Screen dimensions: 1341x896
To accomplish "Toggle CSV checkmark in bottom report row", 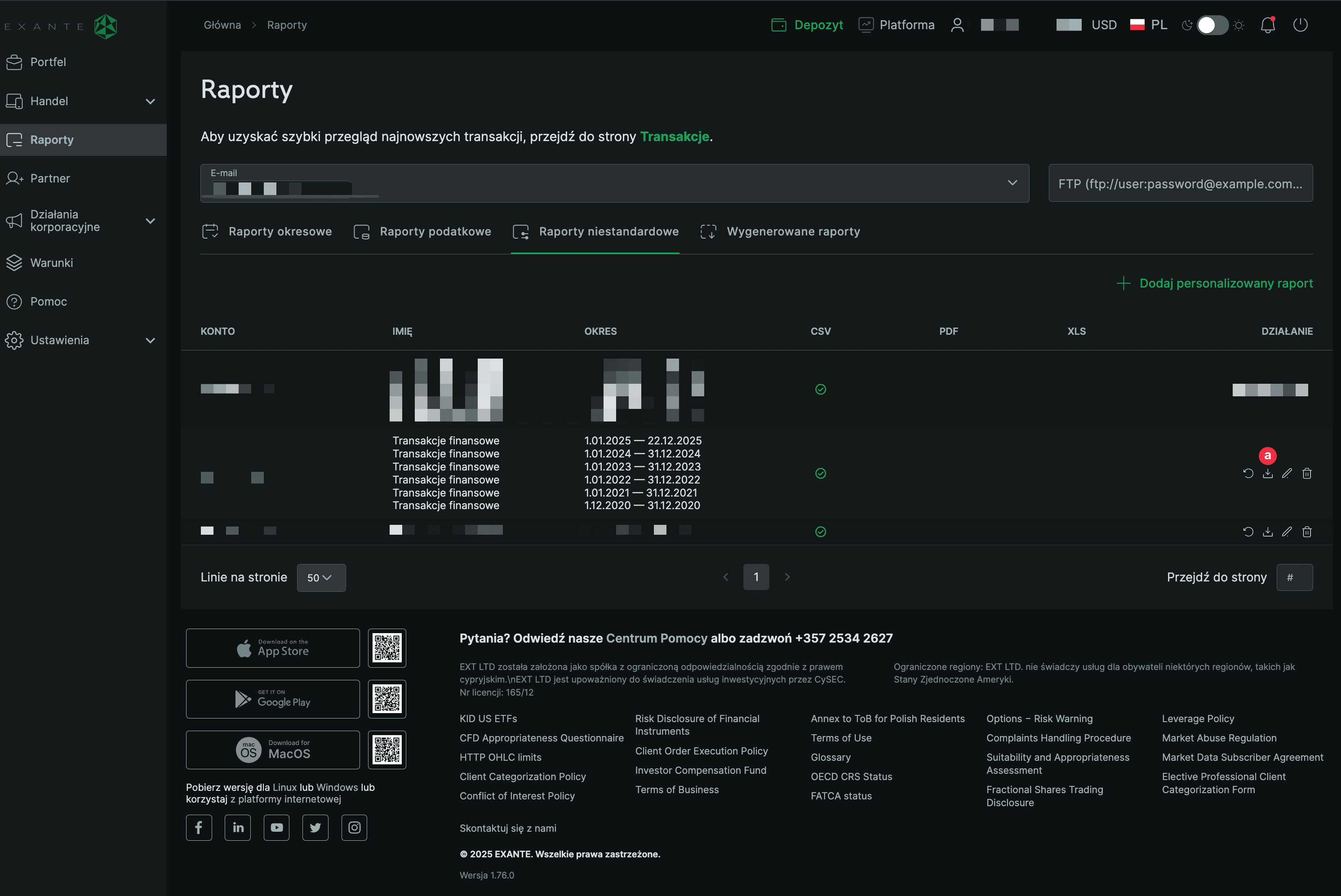I will coord(821,532).
